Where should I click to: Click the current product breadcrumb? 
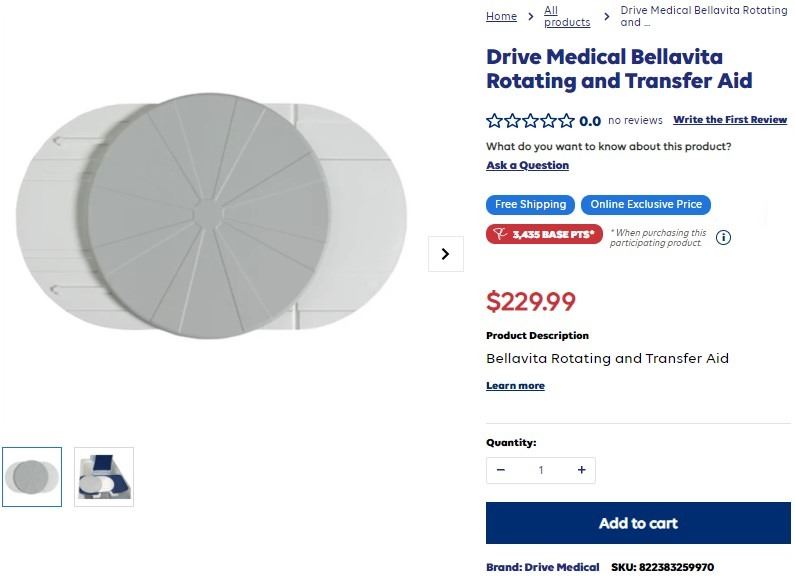(x=703, y=17)
